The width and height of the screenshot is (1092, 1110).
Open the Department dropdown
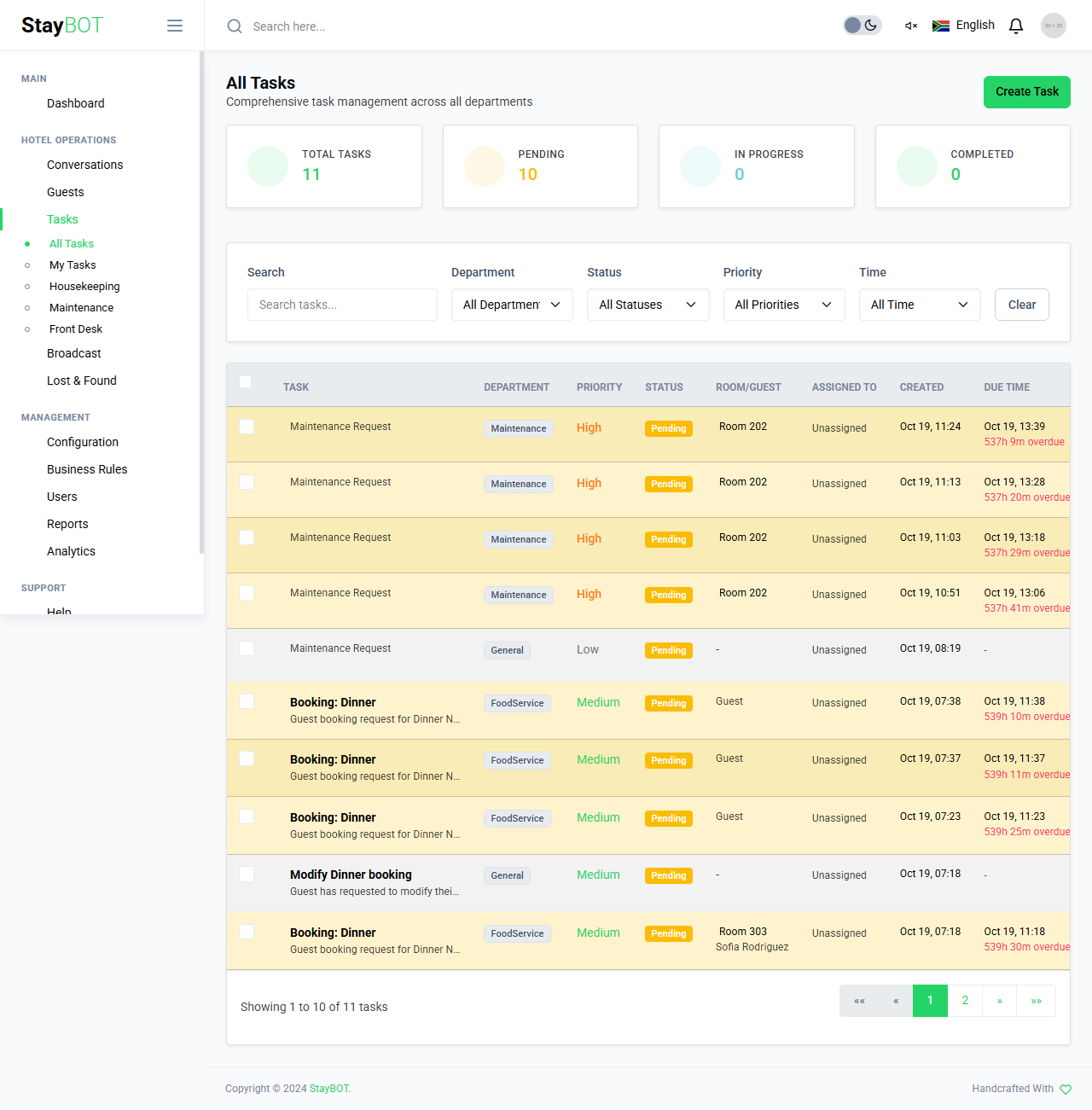(512, 305)
